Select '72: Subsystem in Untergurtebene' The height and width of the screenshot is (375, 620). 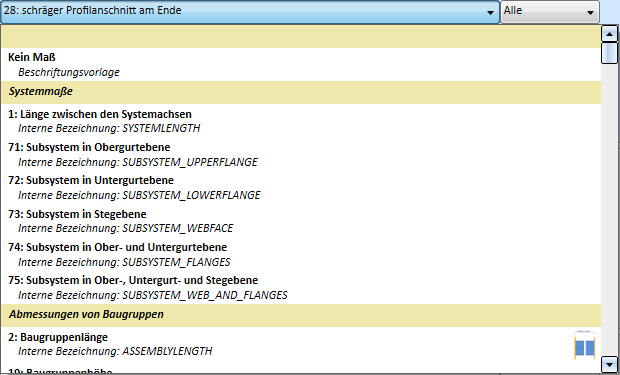(x=301, y=188)
